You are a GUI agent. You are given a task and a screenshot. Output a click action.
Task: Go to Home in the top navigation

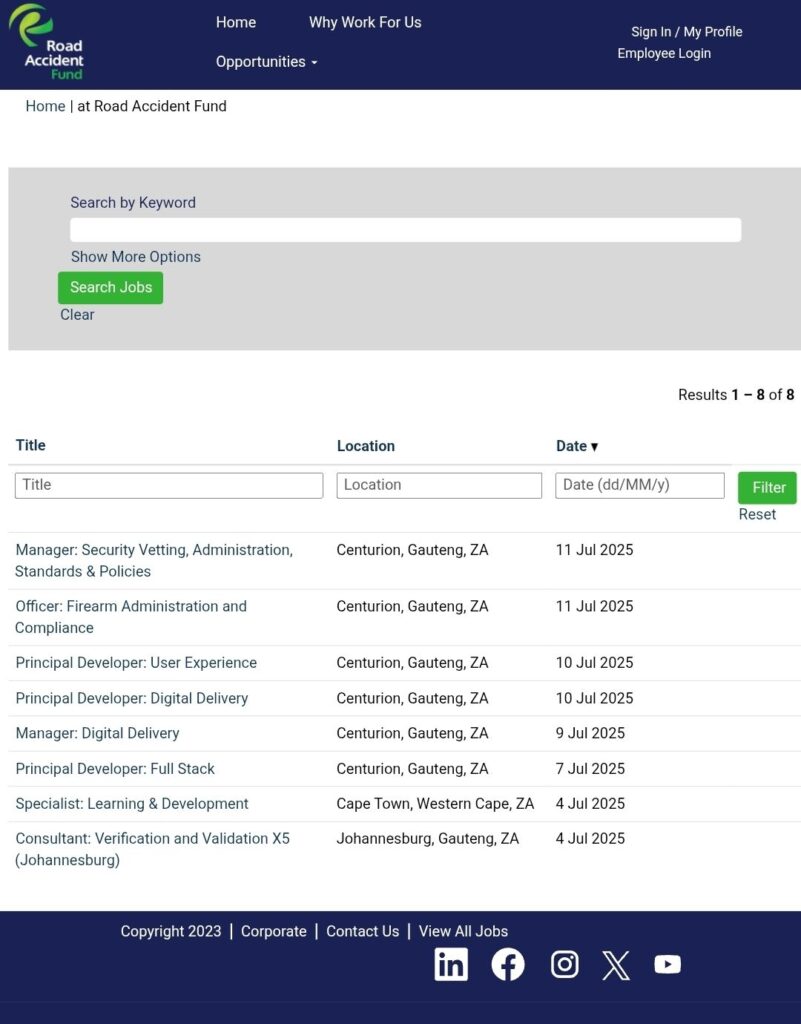click(x=236, y=22)
